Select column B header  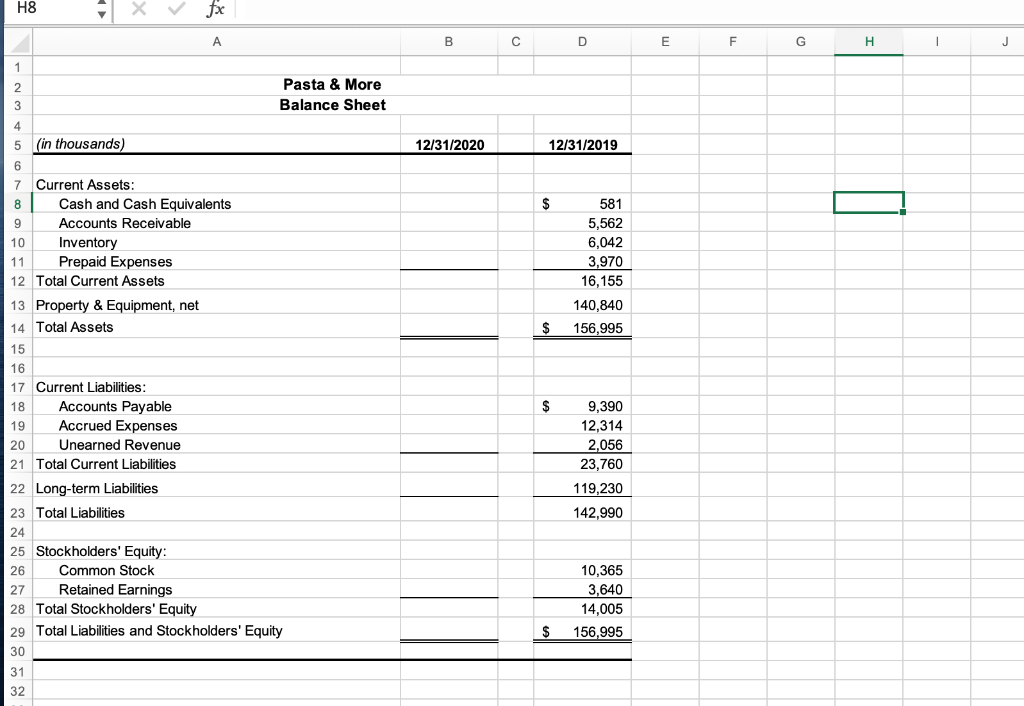[x=449, y=42]
